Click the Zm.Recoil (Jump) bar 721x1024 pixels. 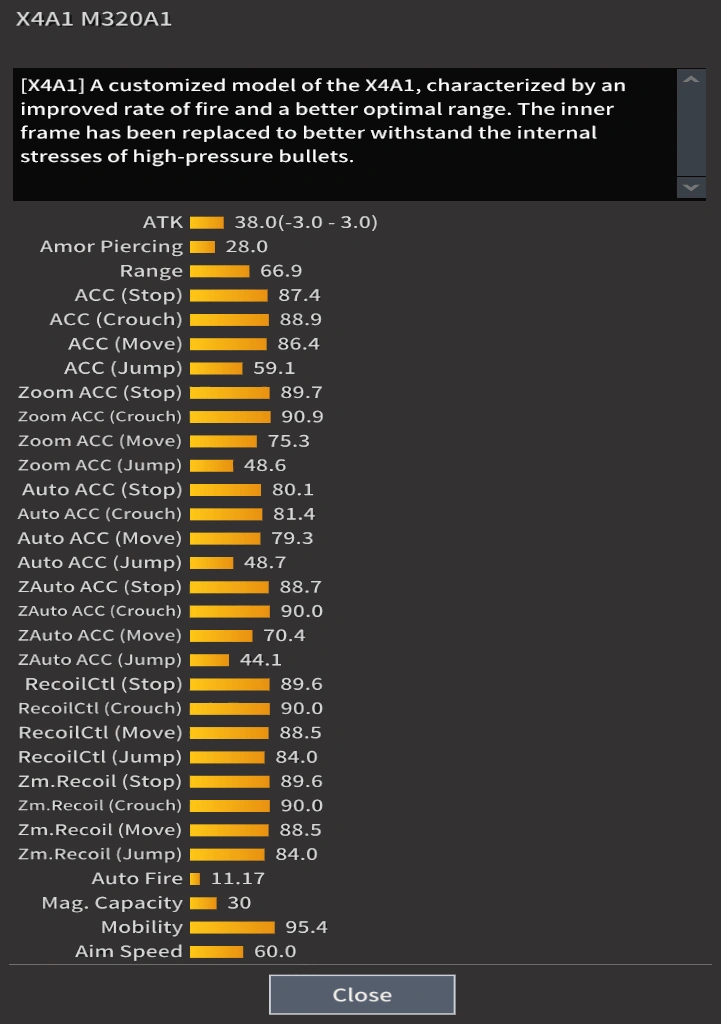coord(227,854)
